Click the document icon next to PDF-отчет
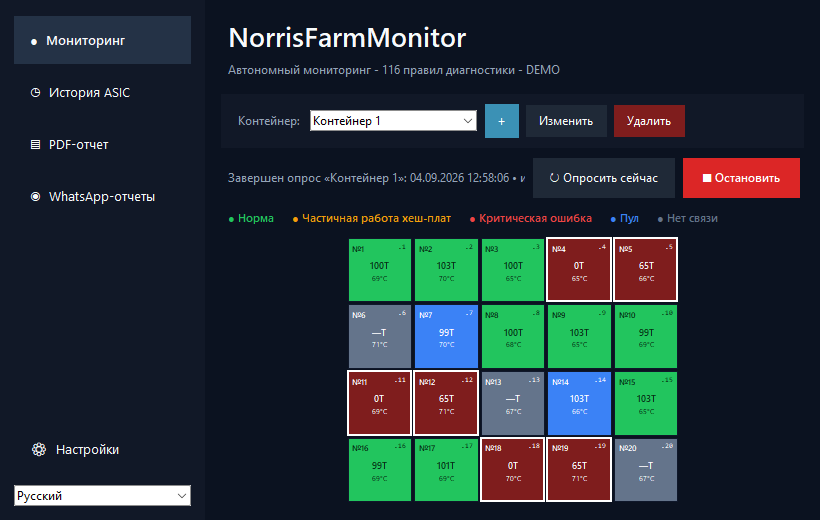 pos(35,144)
